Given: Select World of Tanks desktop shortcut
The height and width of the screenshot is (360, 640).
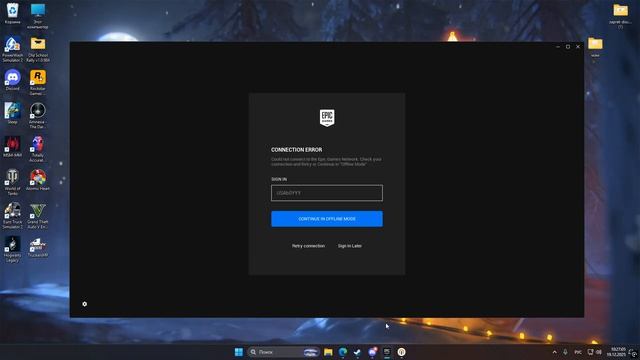Looking at the screenshot, I should click(x=13, y=182).
